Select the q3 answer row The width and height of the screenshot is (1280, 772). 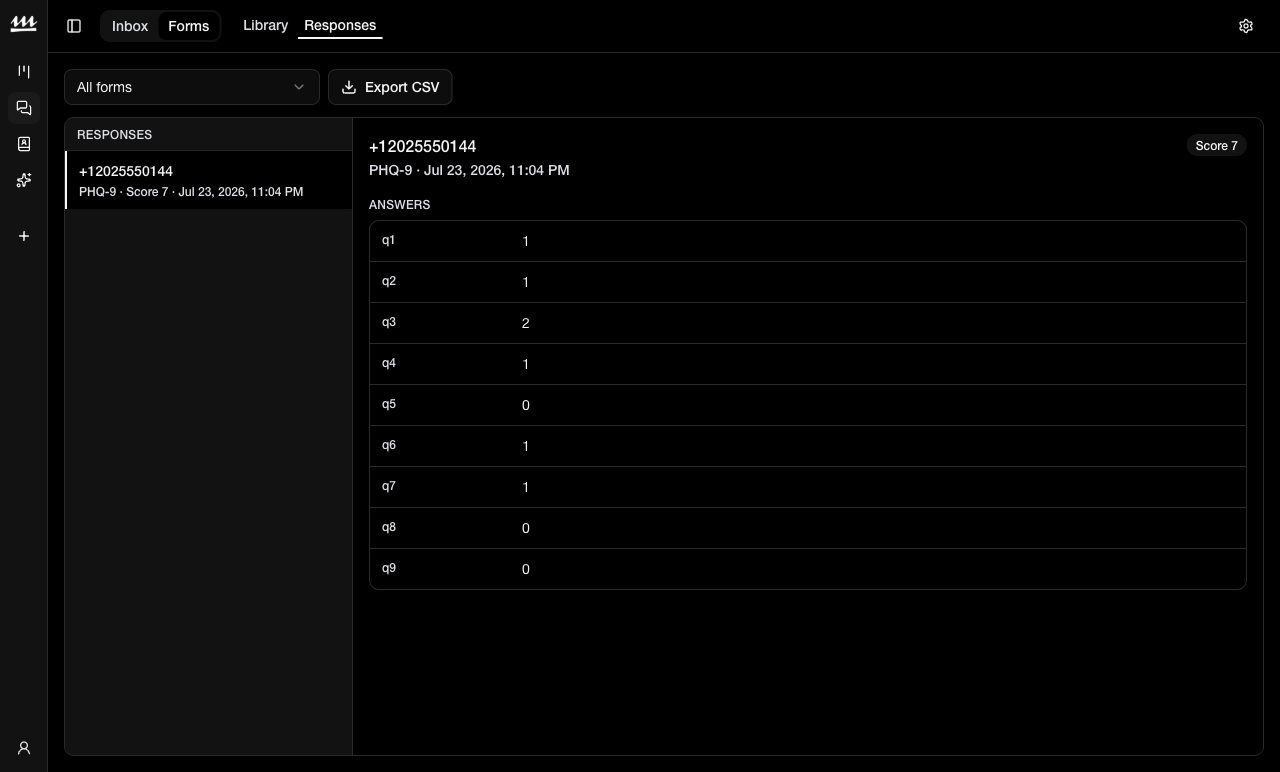click(x=808, y=323)
